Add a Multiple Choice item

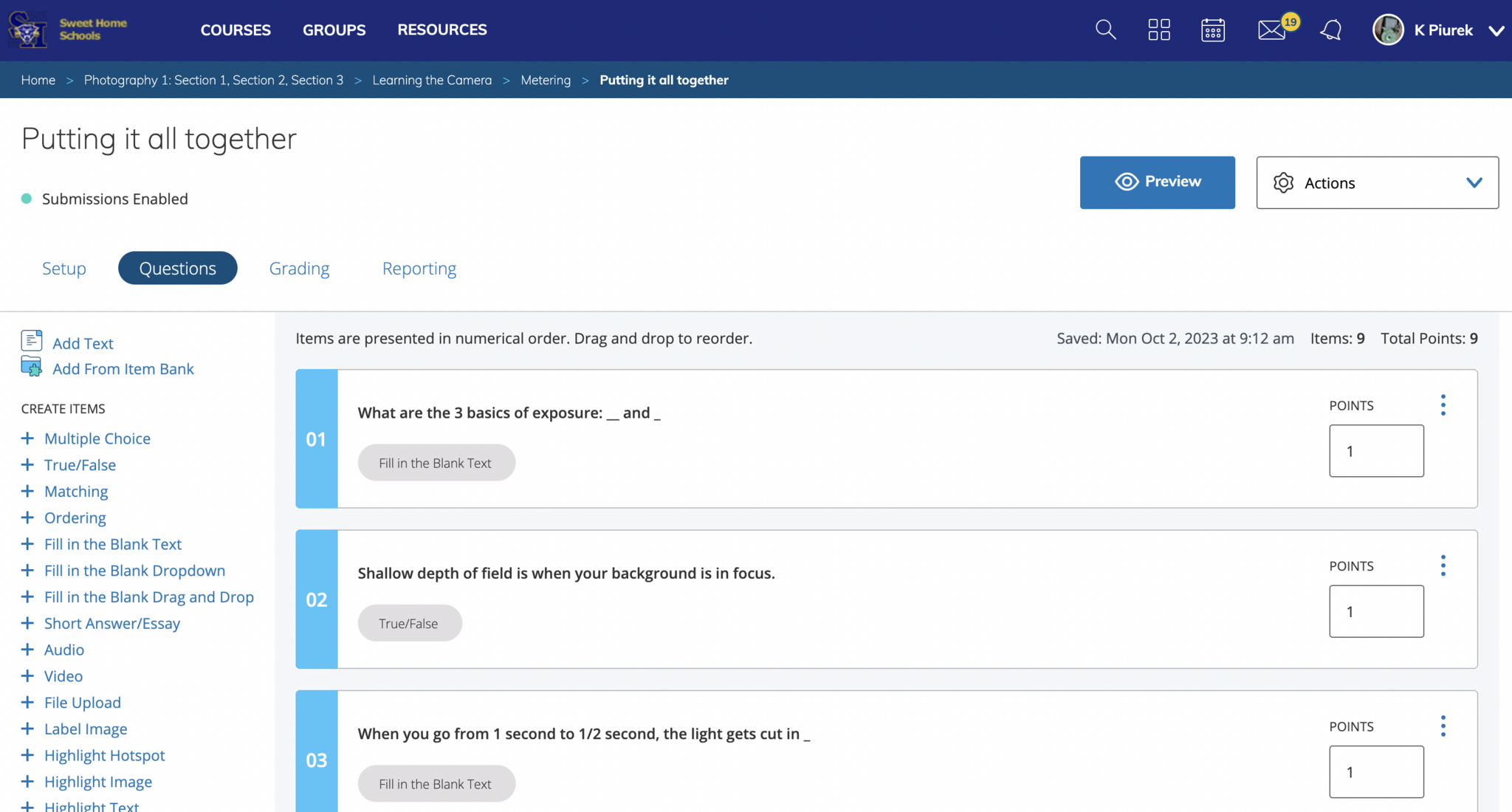click(x=97, y=438)
